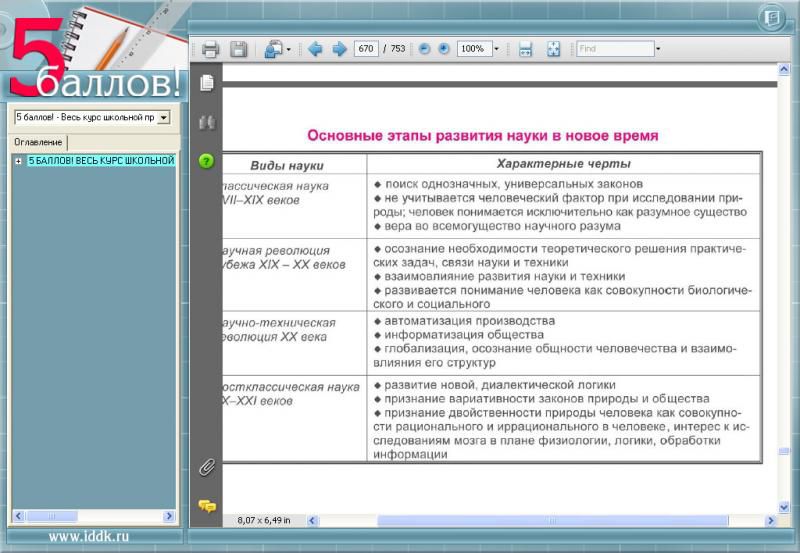800x553 pixels.
Task: Toggle full screen fit page view
Action: [553, 49]
